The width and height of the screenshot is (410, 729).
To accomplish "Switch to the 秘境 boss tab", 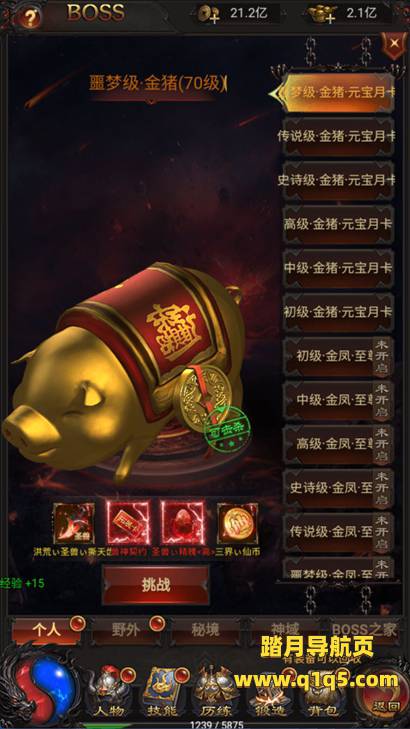I will [205, 631].
